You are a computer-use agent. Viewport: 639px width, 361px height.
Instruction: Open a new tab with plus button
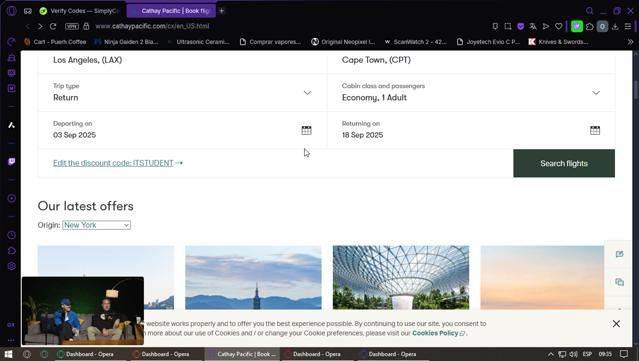222,11
